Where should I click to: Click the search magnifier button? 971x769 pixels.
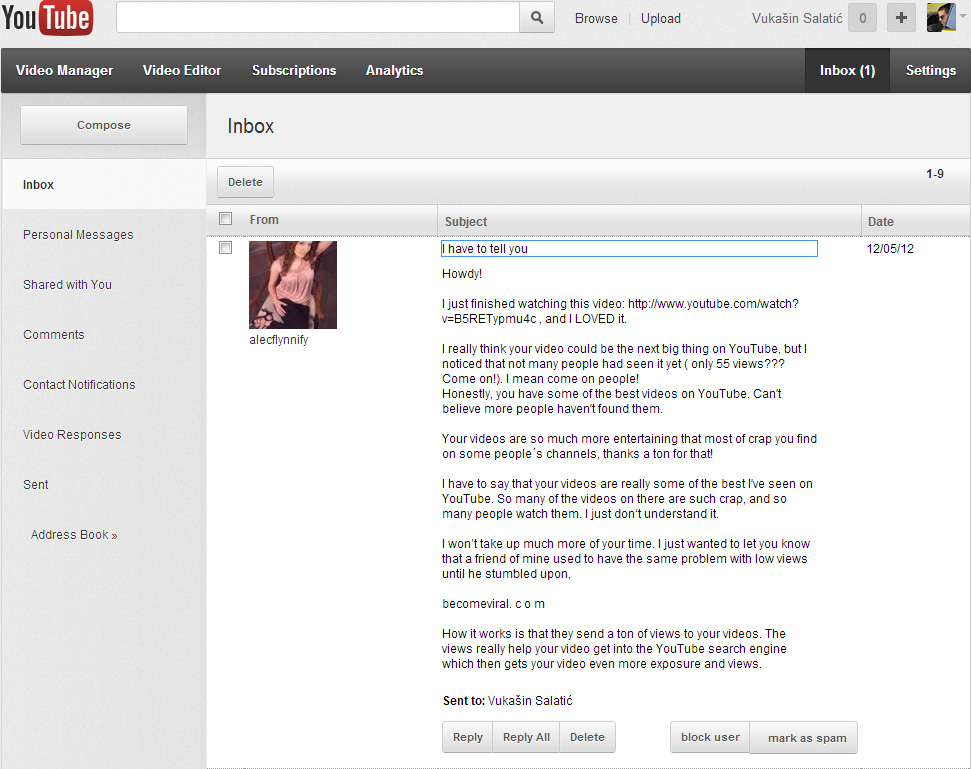tap(537, 18)
